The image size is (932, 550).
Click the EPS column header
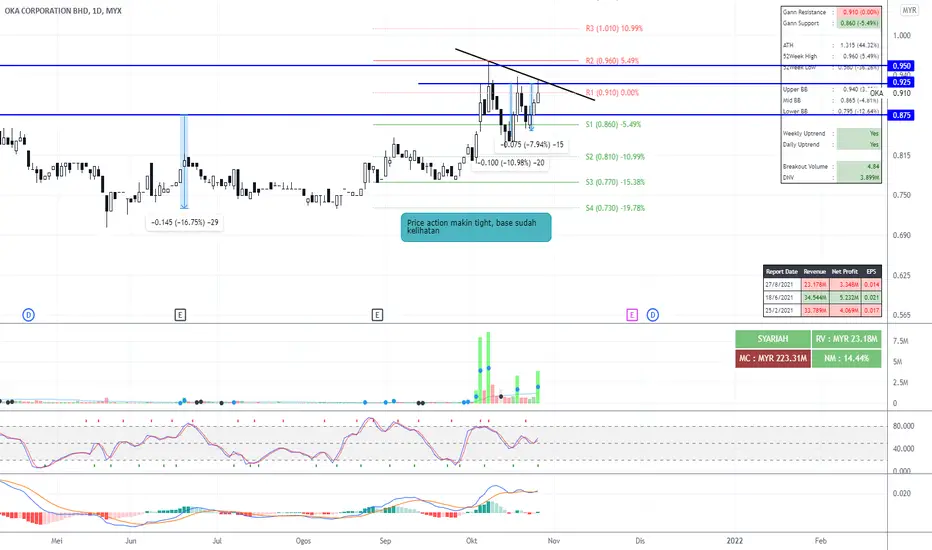pyautogui.click(x=871, y=272)
